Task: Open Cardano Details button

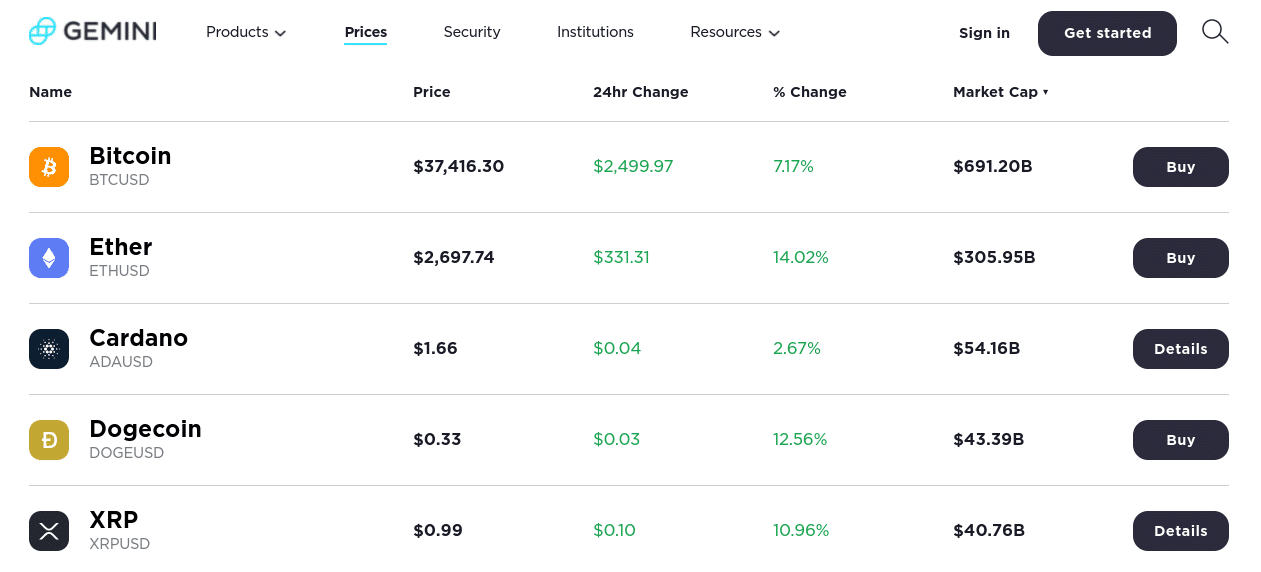Action: pos(1180,349)
